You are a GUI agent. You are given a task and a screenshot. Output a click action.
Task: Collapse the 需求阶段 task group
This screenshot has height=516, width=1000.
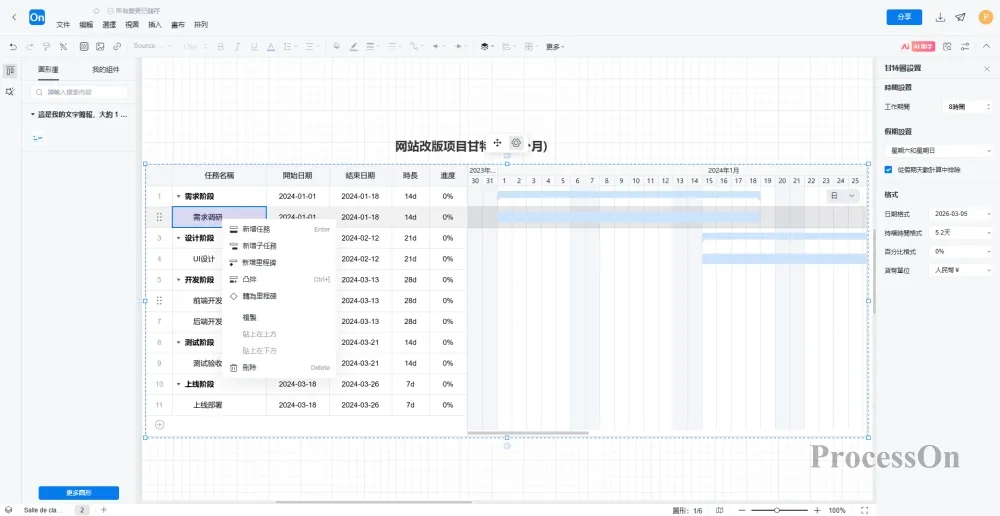178,197
